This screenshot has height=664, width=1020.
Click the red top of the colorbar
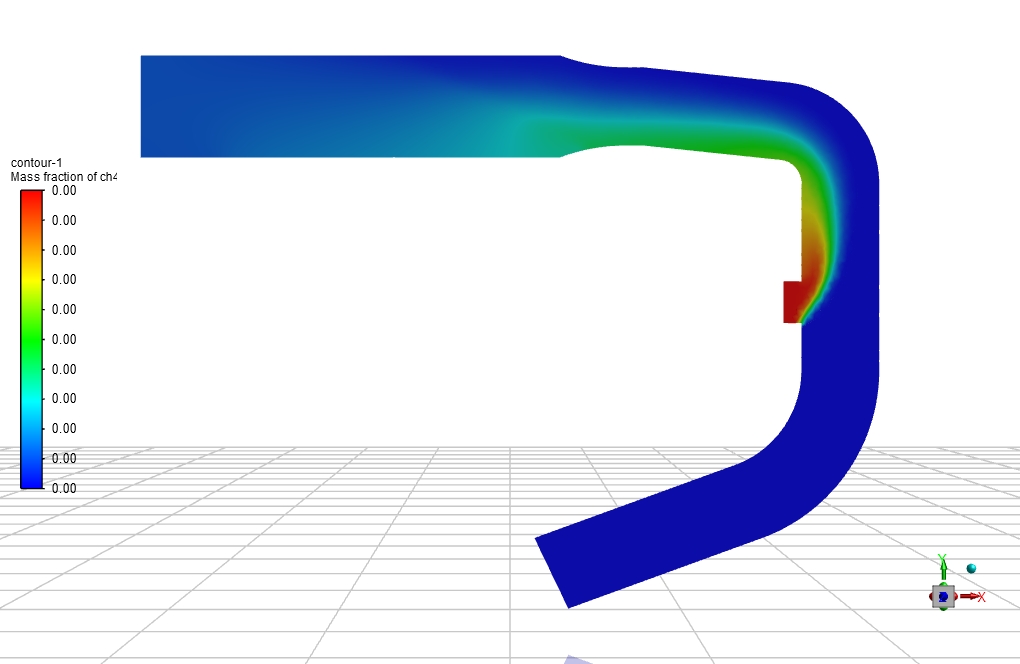32,197
